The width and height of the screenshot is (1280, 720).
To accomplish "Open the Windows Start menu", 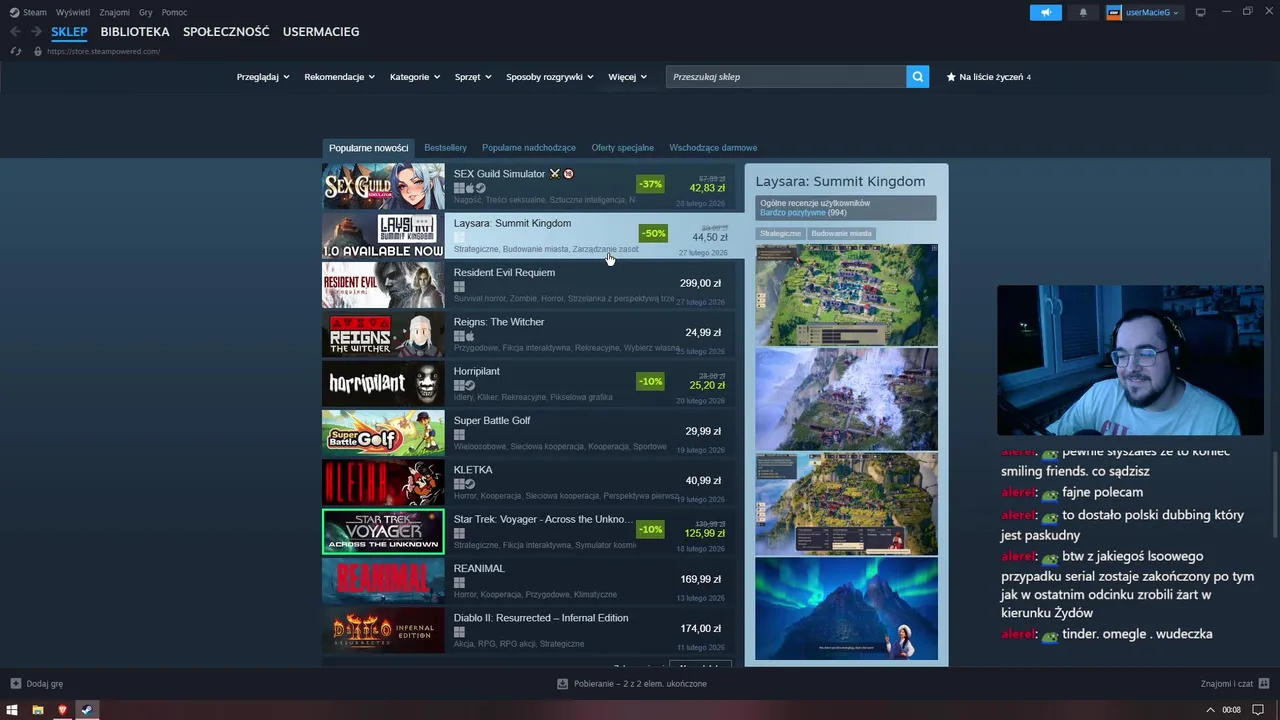I will [12, 710].
